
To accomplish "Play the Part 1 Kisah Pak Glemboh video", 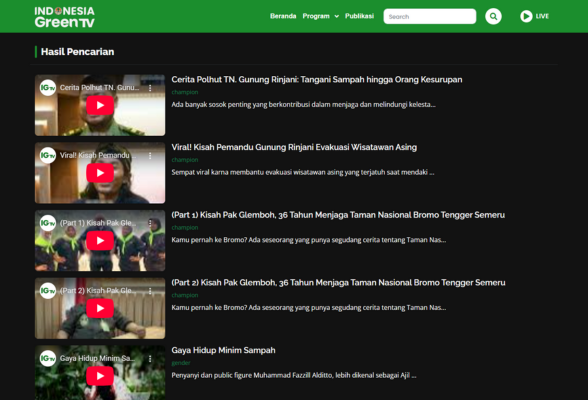I will point(100,241).
